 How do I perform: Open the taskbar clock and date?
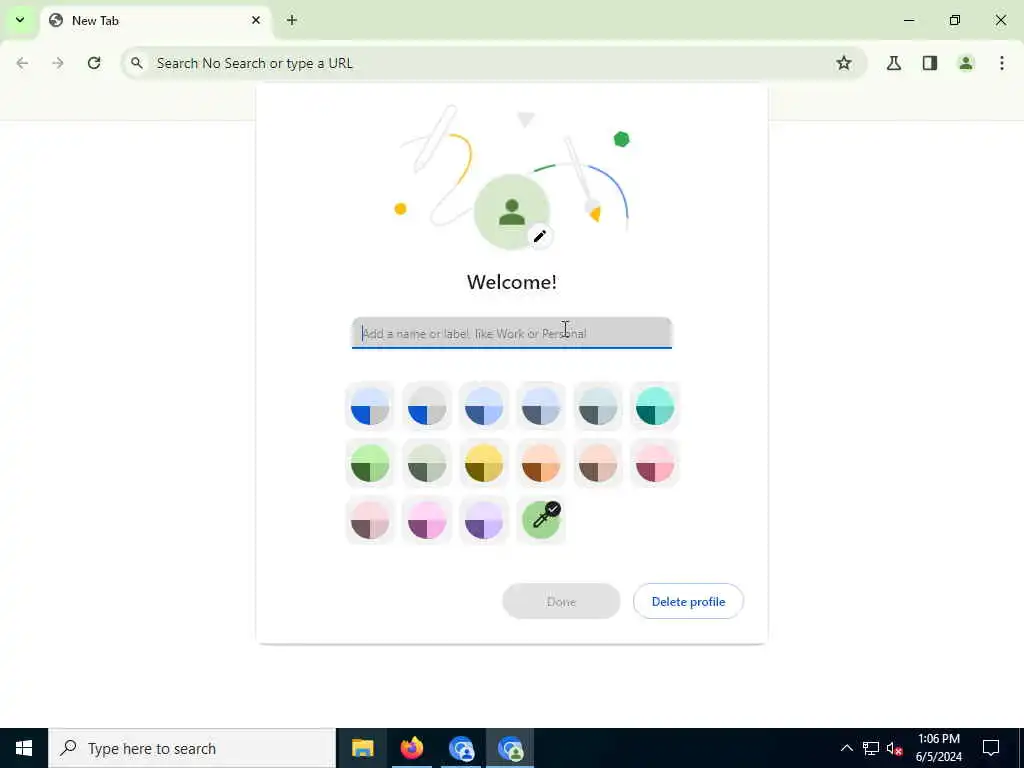tap(938, 748)
